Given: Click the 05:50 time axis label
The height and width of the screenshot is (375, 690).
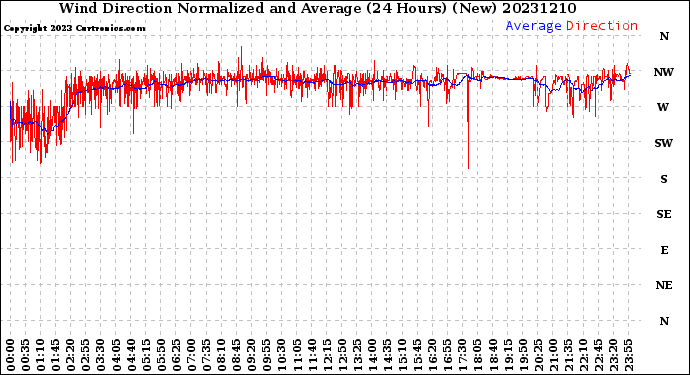Looking at the screenshot, I should point(161,355).
